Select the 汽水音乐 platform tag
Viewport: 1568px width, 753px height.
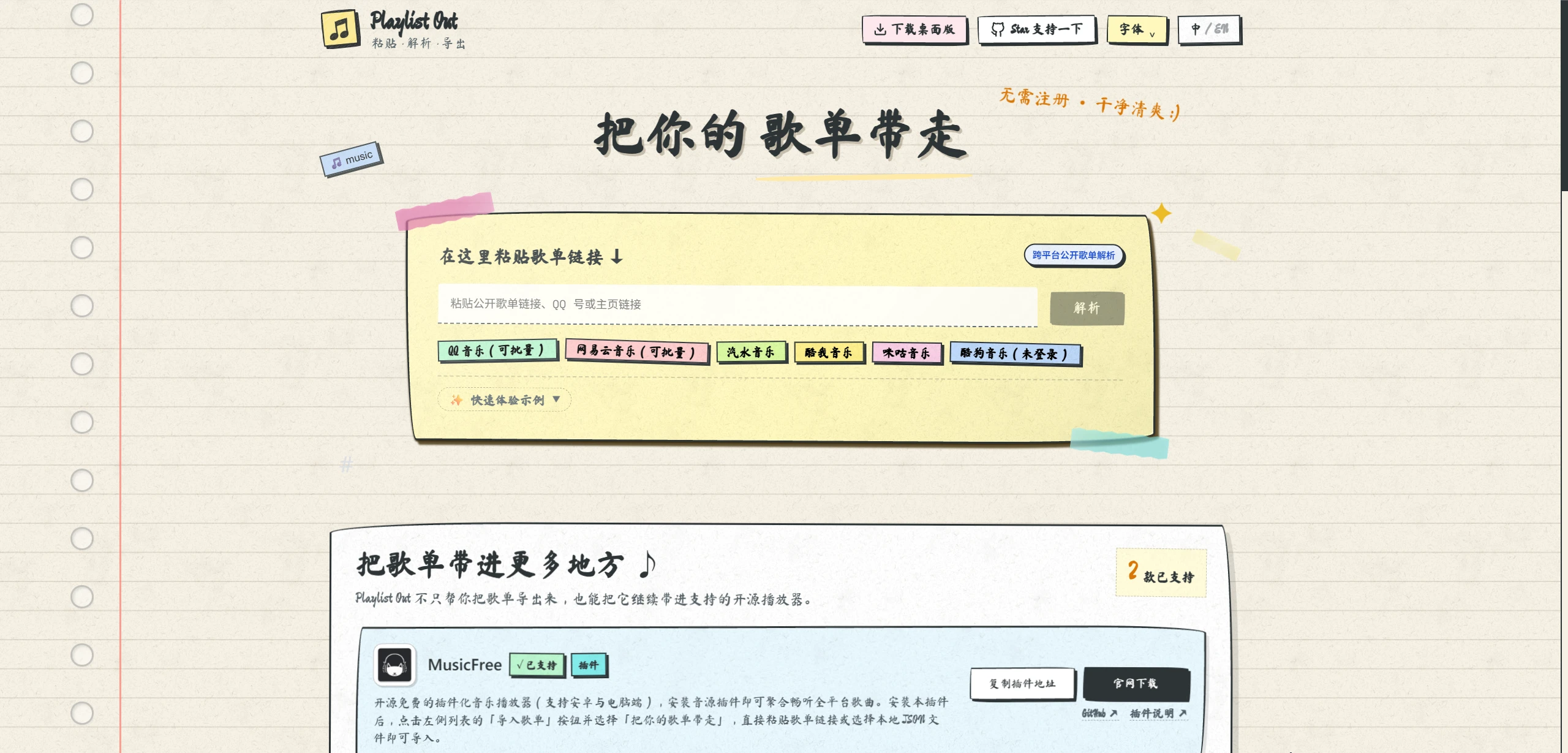[x=751, y=352]
